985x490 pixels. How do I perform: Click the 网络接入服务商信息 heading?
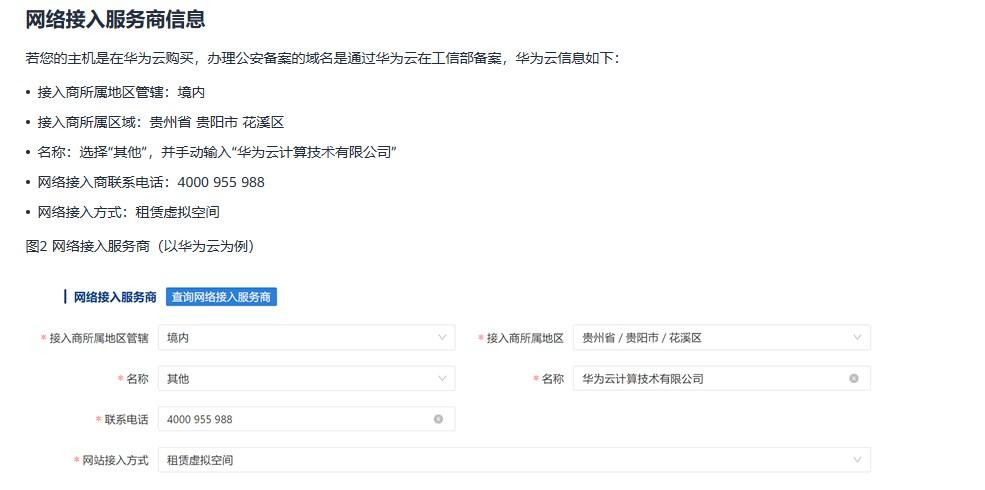(115, 19)
